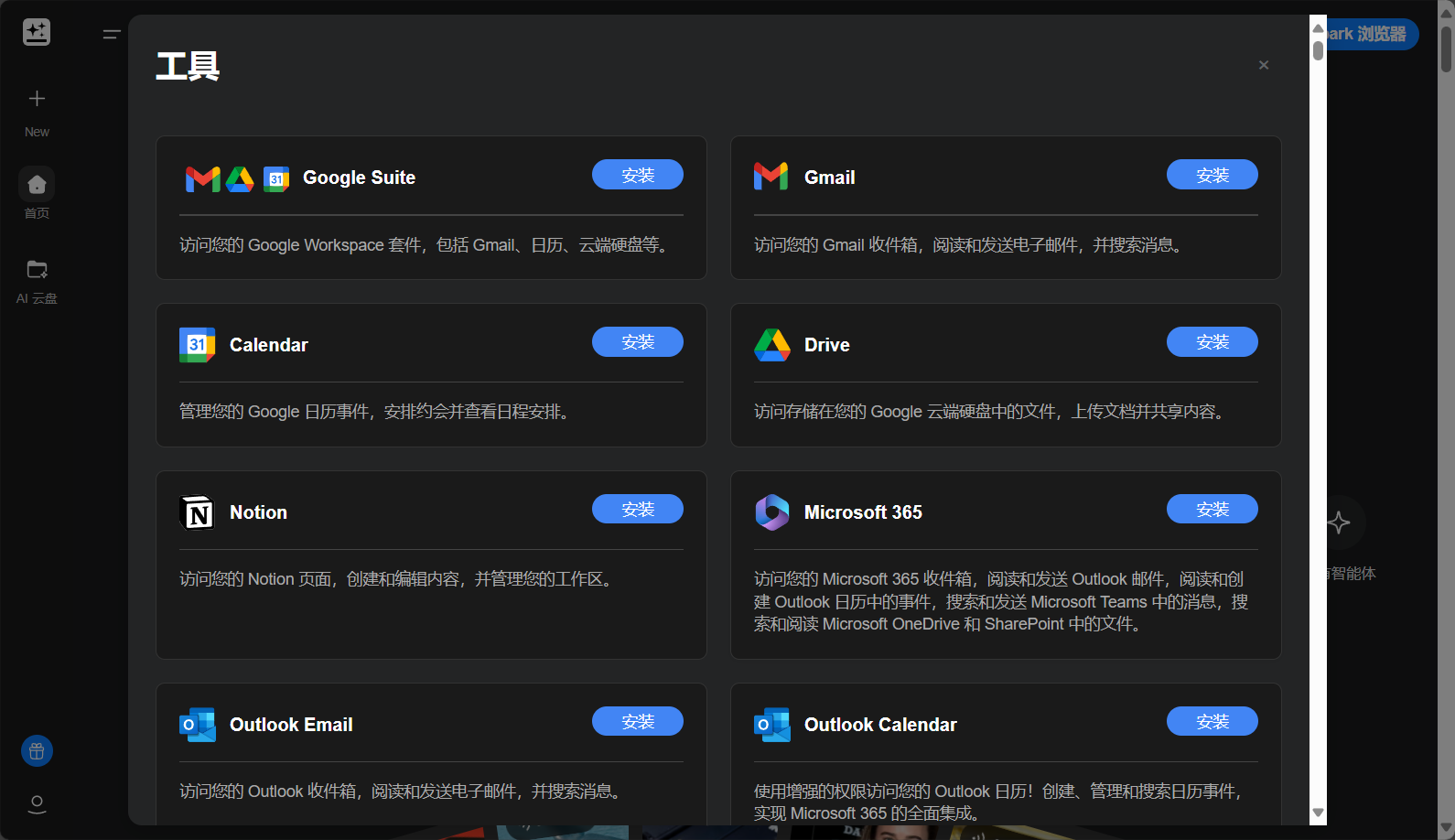Image resolution: width=1455 pixels, height=840 pixels.
Task: Click the sparkle 智能体 icon behind dialog
Action: (1340, 522)
